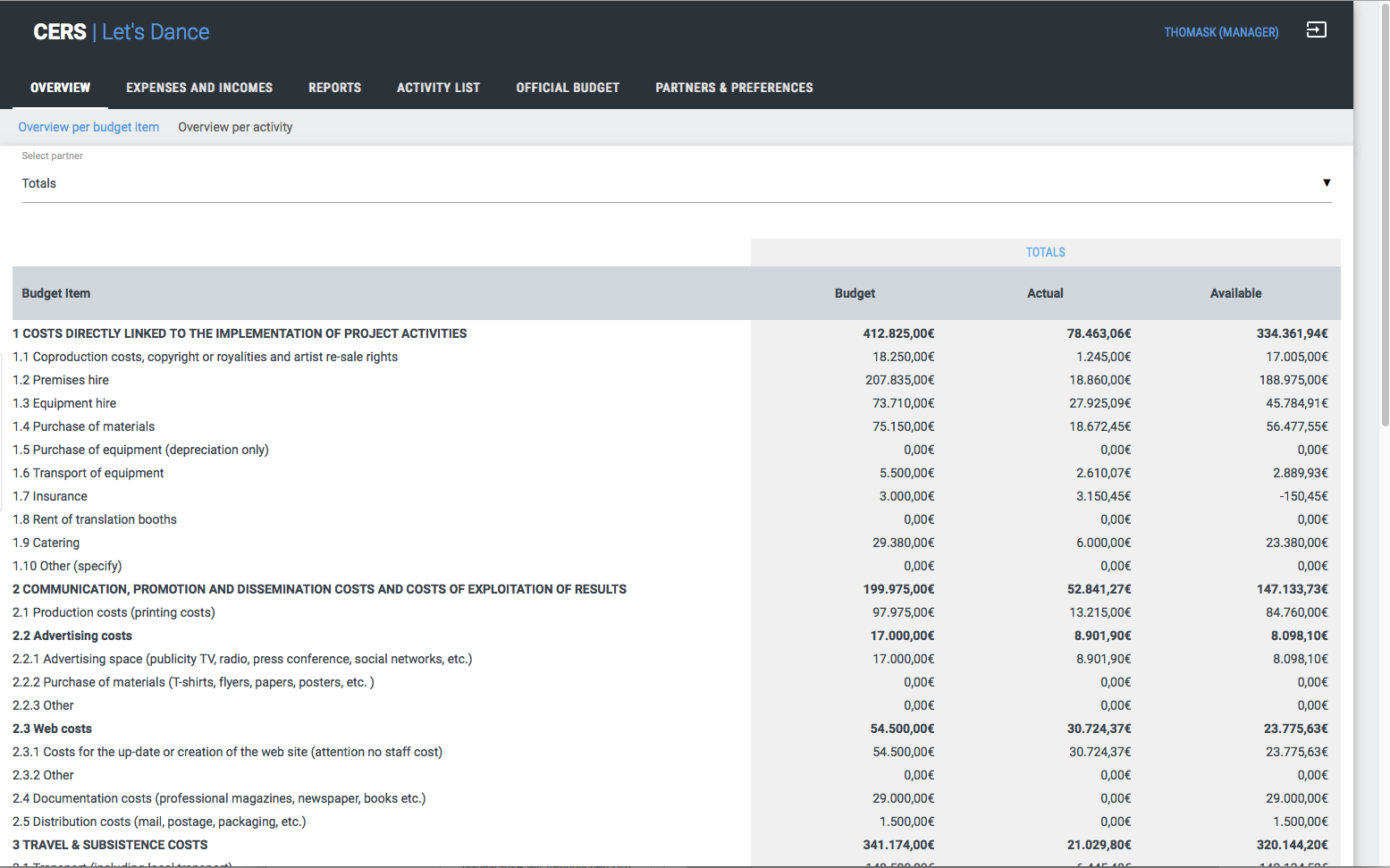
Task: Select row 1 Costs directly linked to implementation
Action: [677, 333]
